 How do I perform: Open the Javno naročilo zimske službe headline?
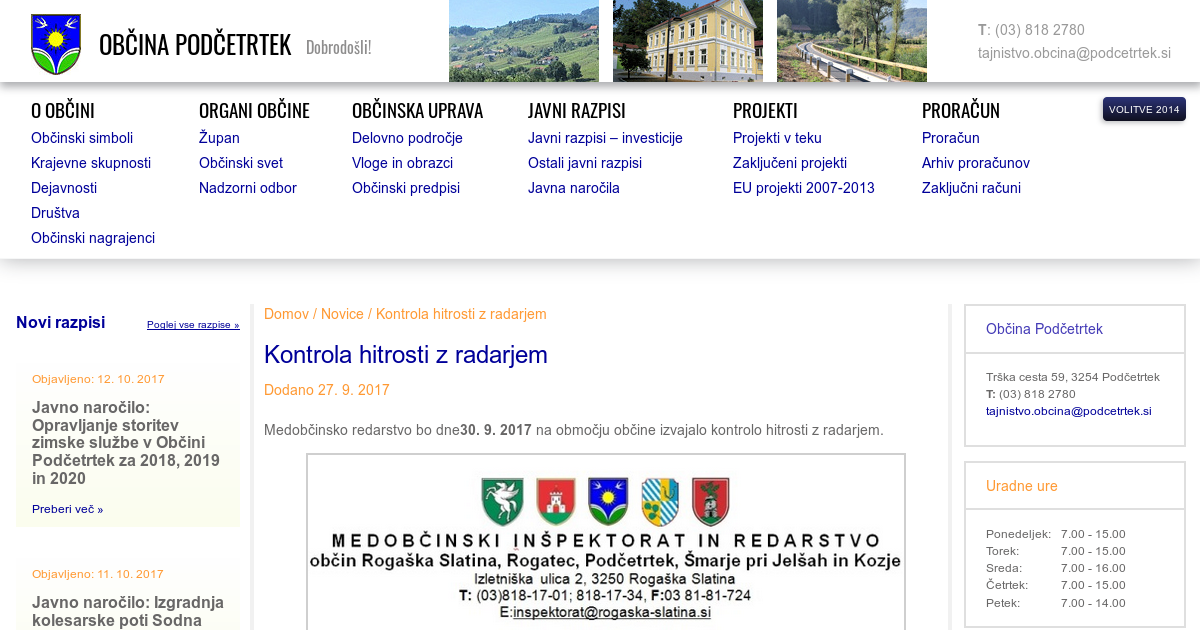[125, 443]
